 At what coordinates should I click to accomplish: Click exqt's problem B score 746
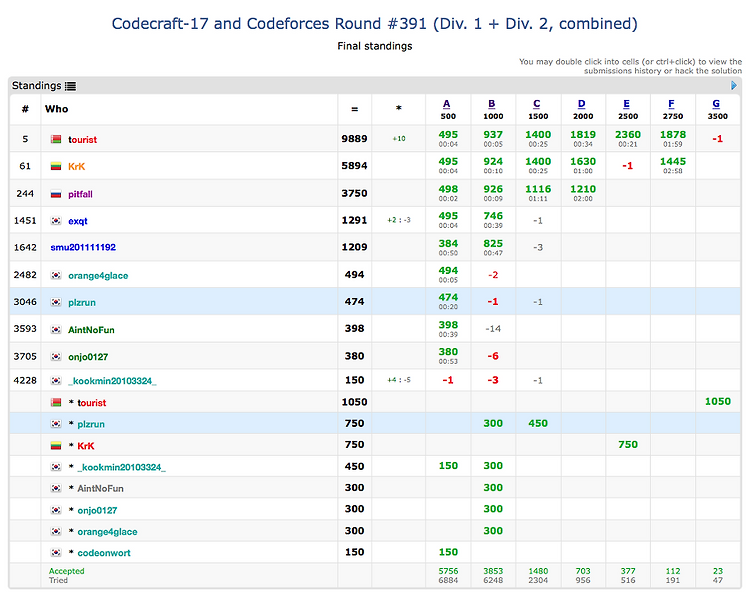493,216
